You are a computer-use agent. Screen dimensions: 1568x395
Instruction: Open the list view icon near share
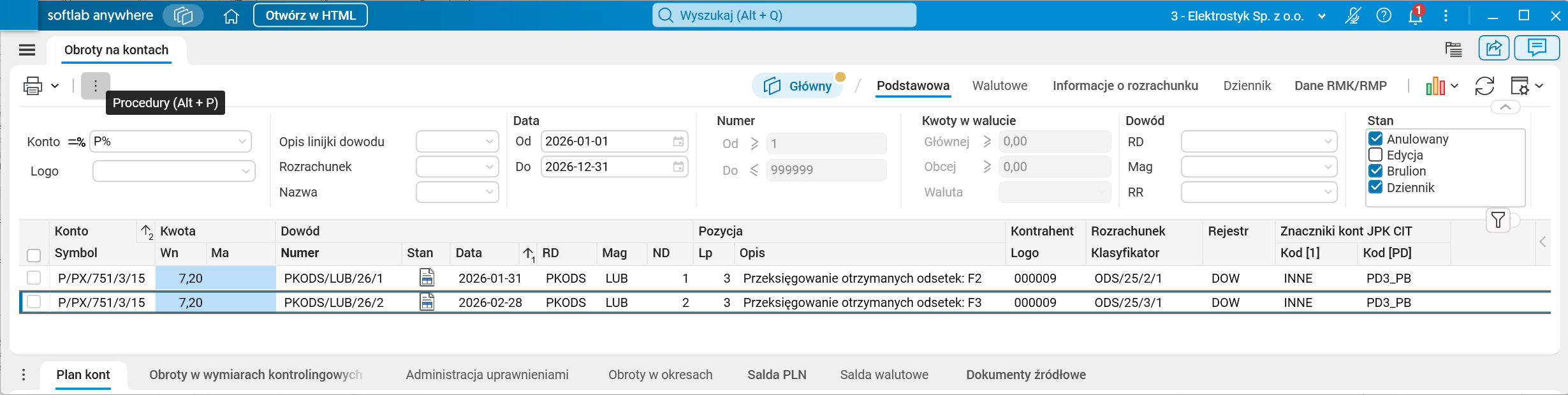pyautogui.click(x=1454, y=49)
